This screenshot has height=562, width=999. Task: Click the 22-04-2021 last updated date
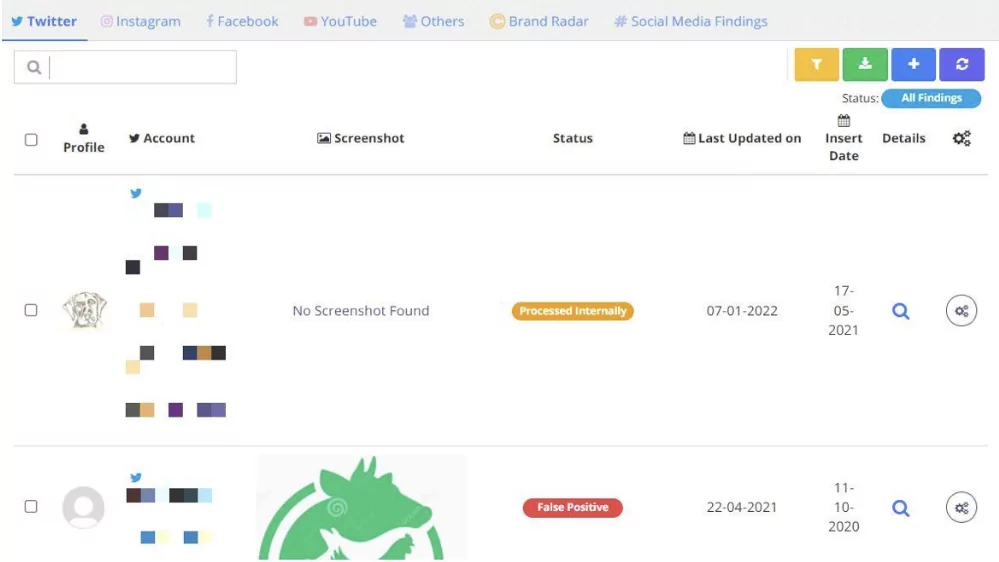(742, 507)
